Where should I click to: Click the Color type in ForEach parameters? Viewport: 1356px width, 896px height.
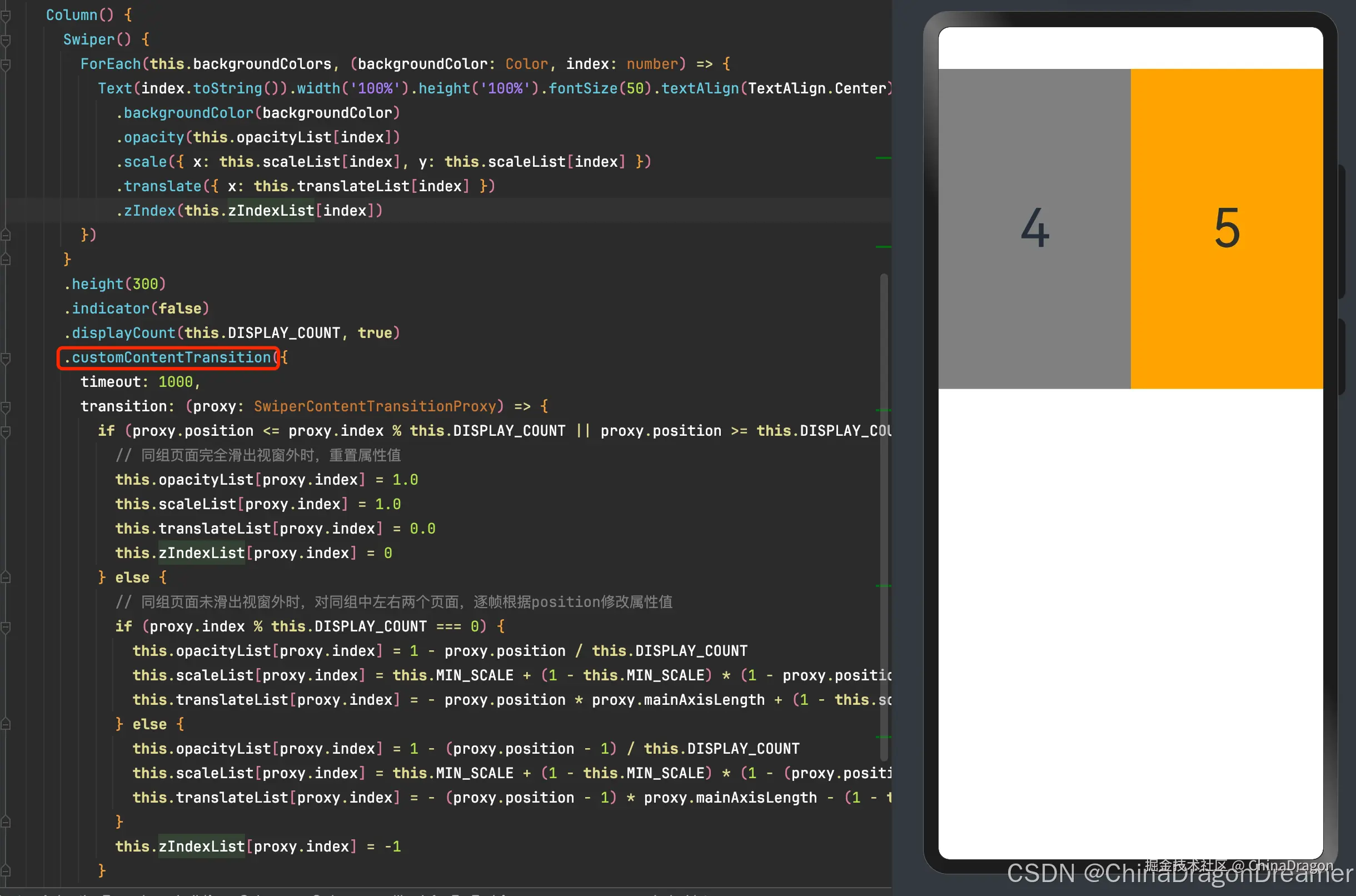click(x=526, y=64)
